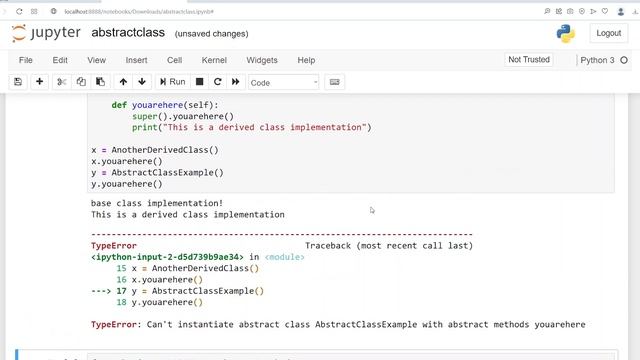Click the TypeError message at bottom of traceback

338,324
